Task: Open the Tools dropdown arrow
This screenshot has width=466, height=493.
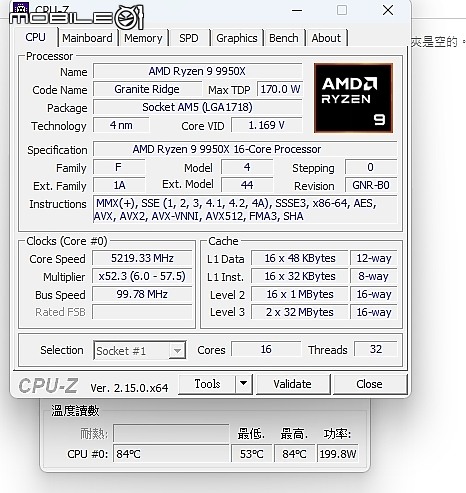Action: pyautogui.click(x=244, y=384)
